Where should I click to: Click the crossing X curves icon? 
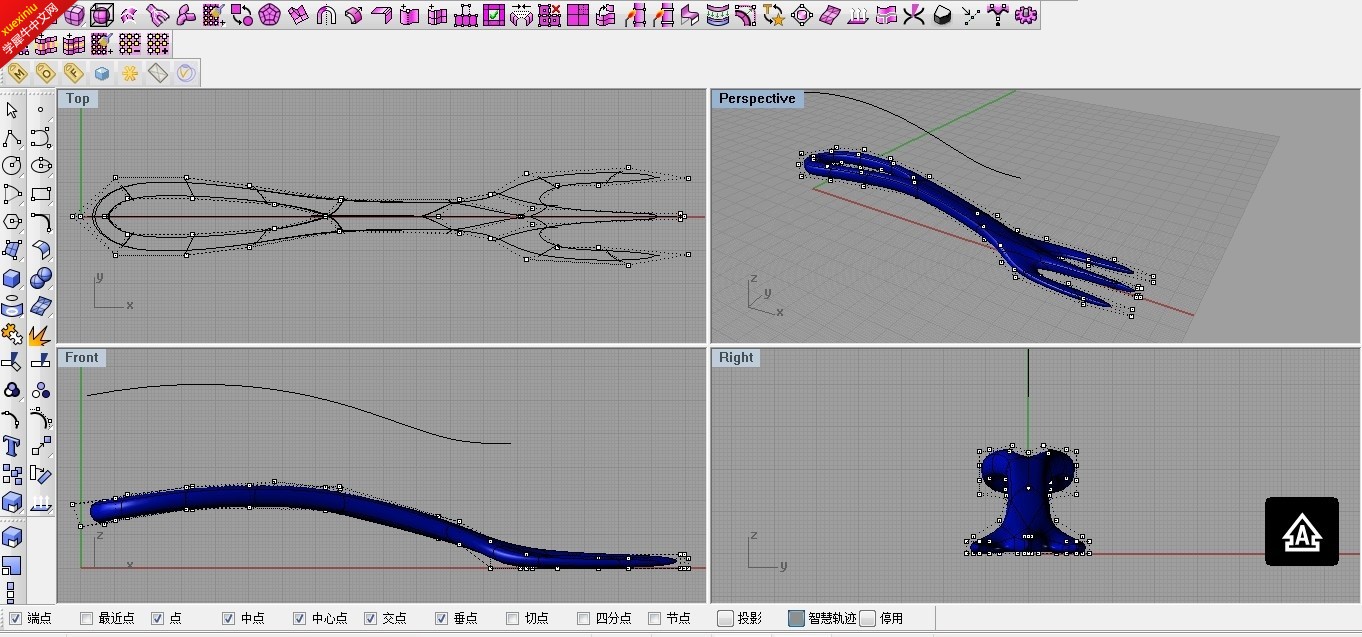(914, 15)
